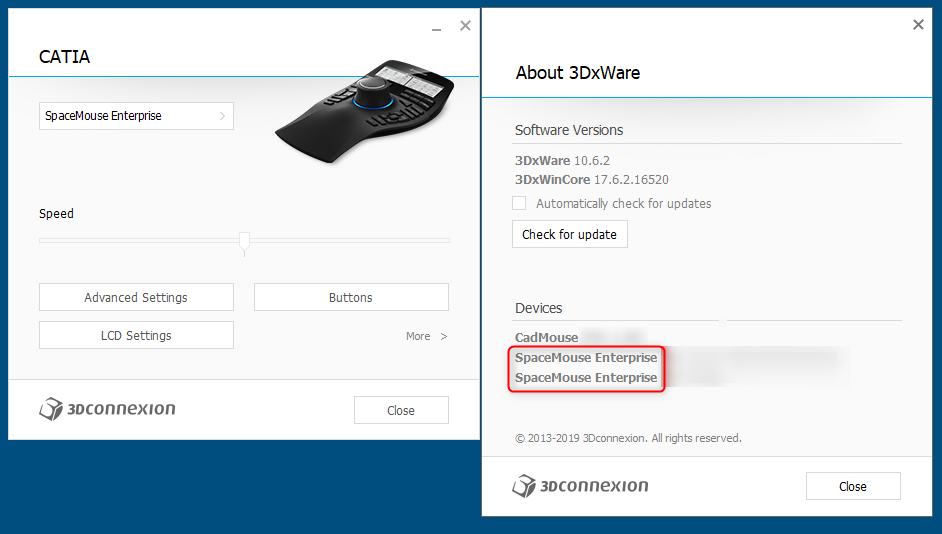
Task: Click the Software Versions heading
Action: pyautogui.click(x=569, y=130)
